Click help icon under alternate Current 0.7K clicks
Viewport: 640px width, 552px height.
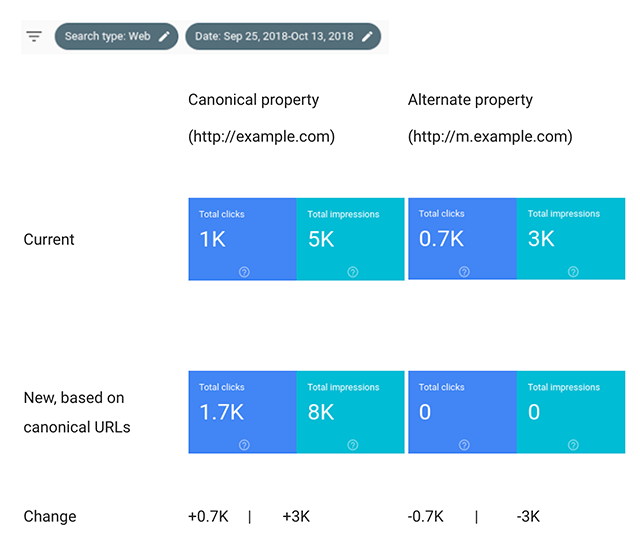(x=463, y=272)
